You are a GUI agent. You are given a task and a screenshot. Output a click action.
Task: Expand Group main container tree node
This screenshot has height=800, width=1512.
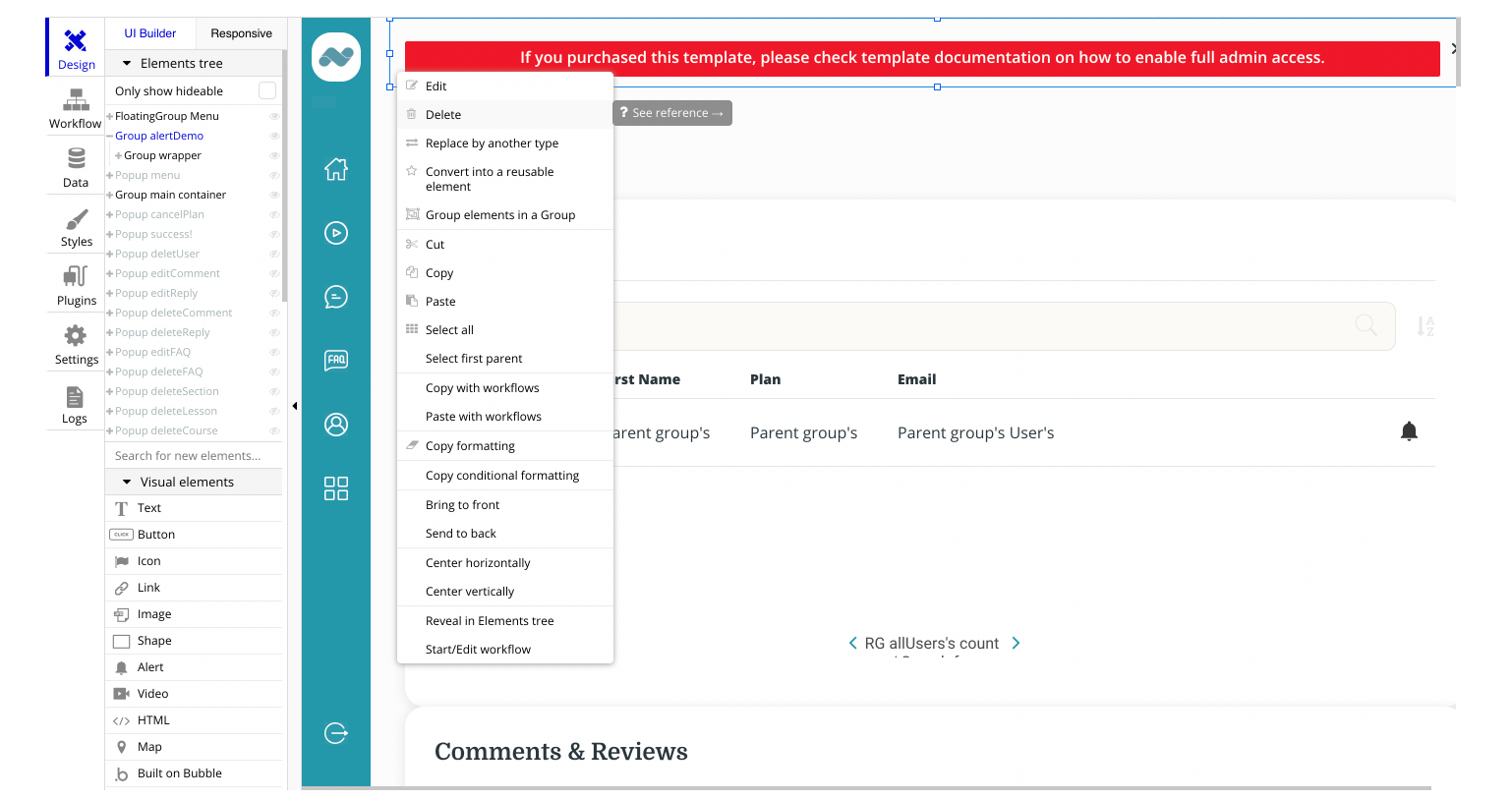(110, 195)
